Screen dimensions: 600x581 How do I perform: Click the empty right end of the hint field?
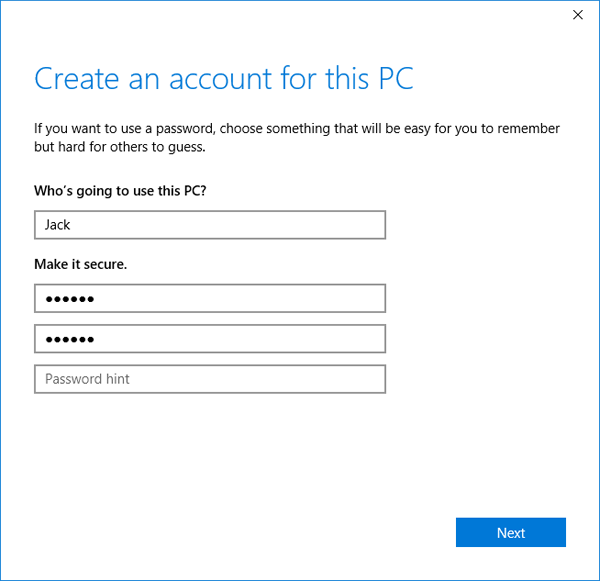(x=350, y=379)
